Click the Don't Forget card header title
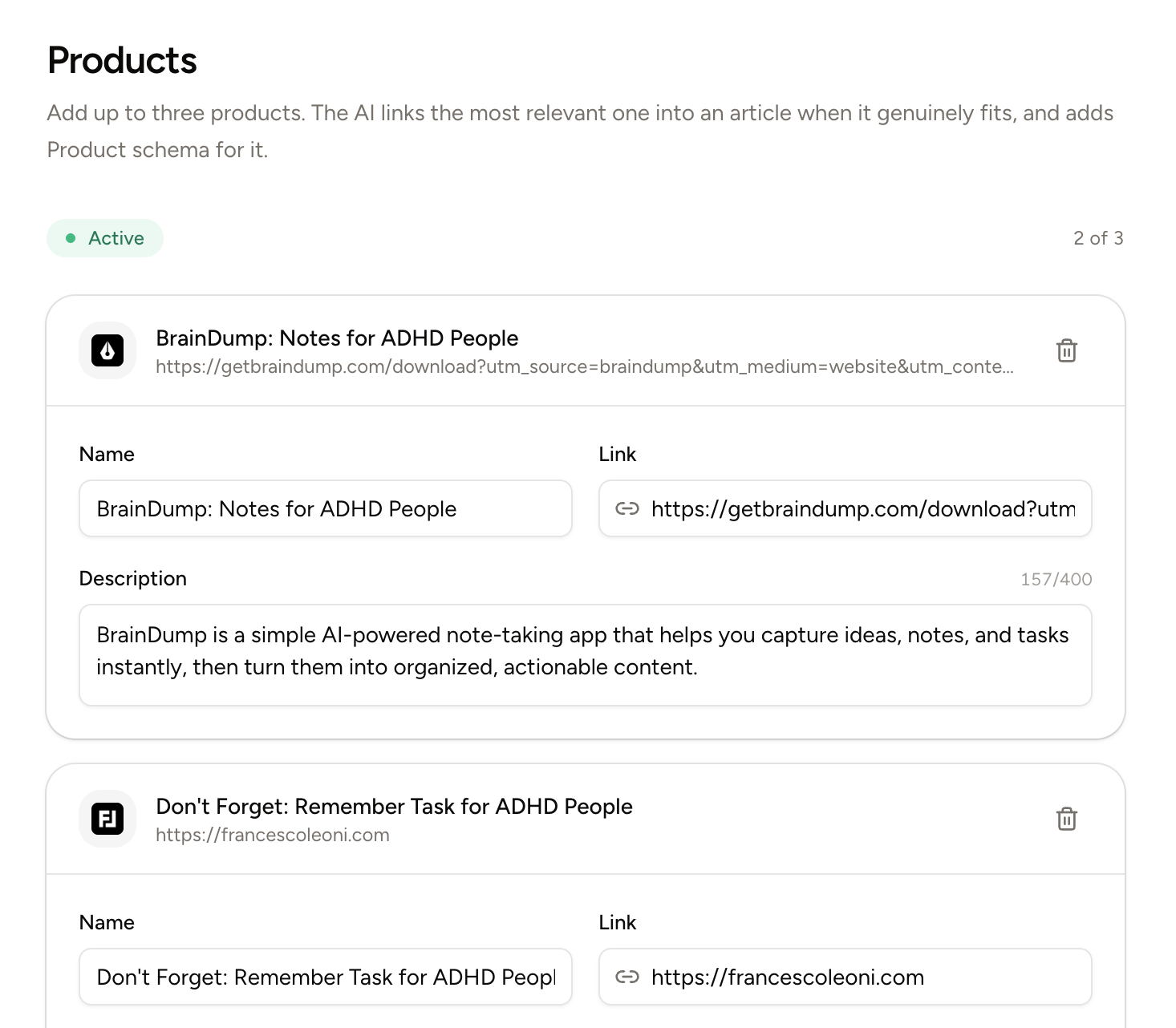 [394, 806]
